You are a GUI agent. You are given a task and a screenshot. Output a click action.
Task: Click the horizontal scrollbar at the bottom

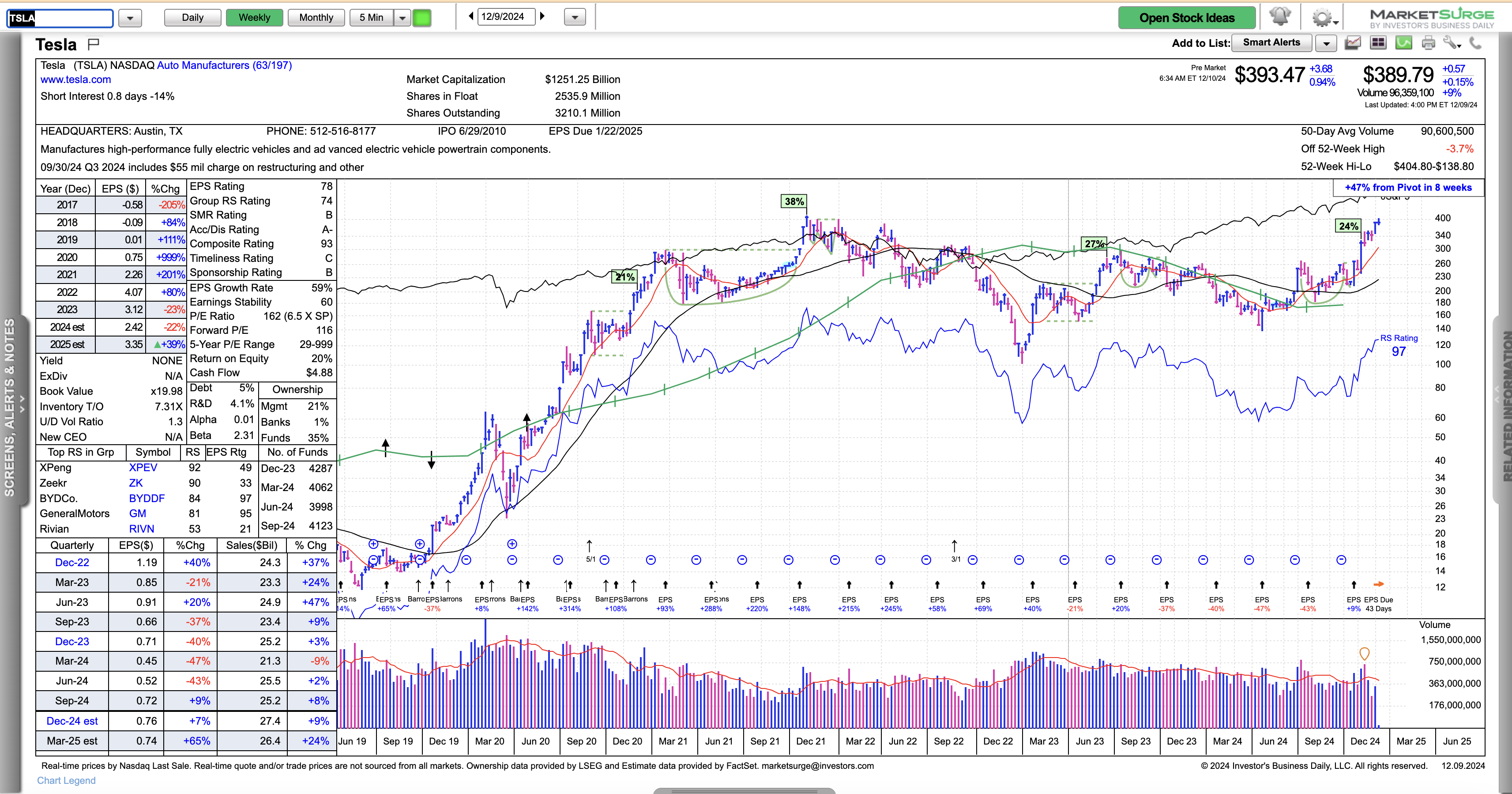744,790
